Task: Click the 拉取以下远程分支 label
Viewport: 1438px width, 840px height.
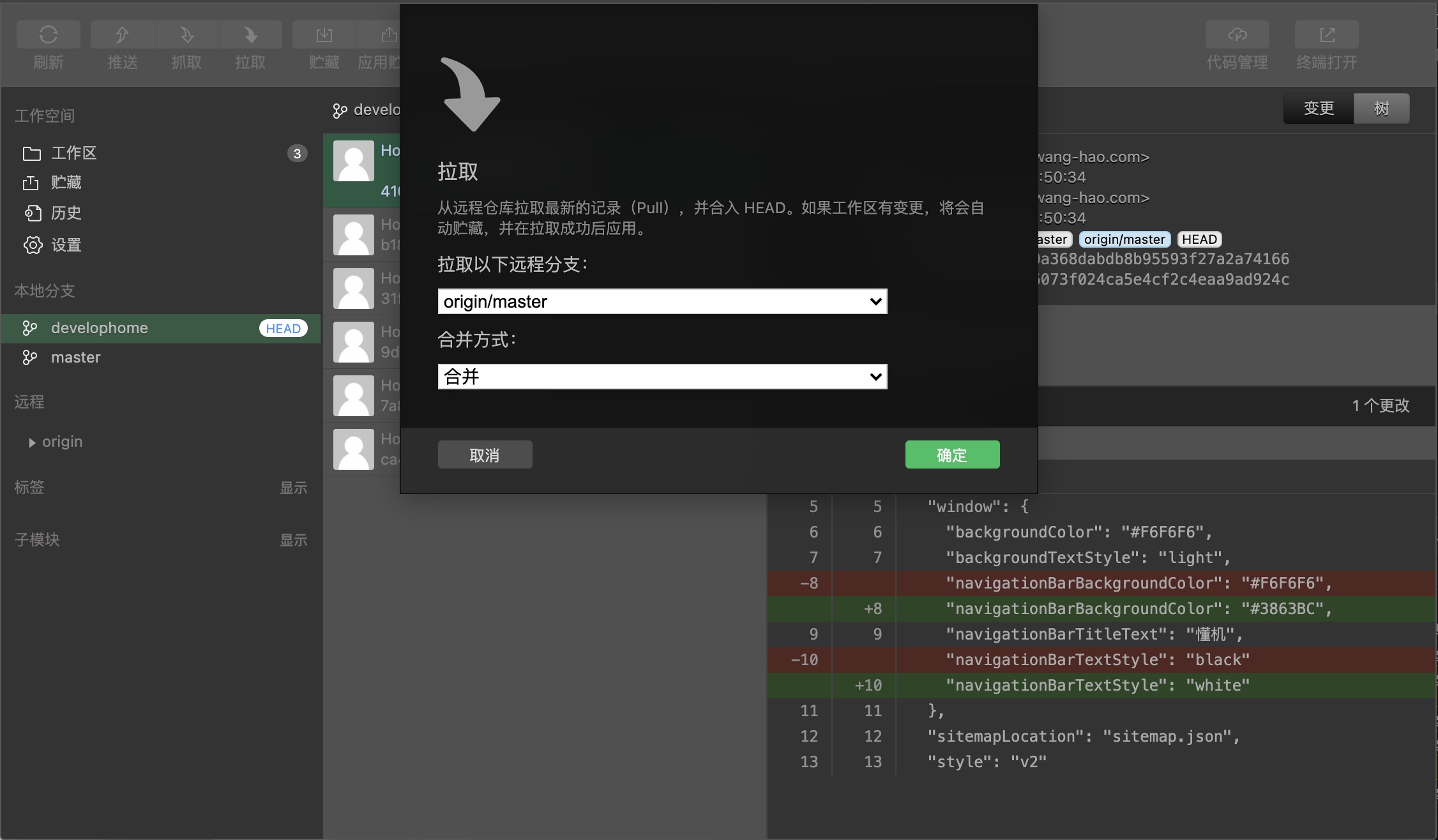Action: click(512, 264)
